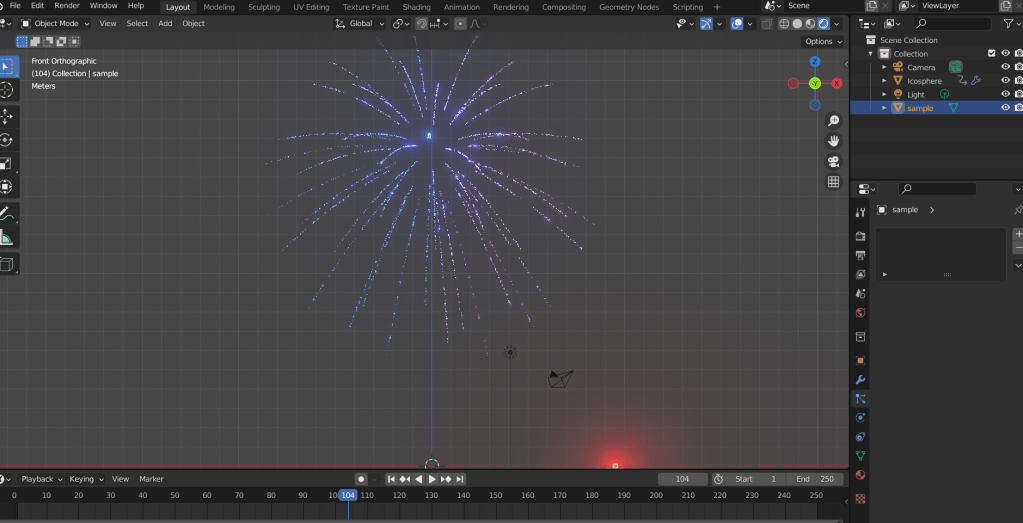This screenshot has width=1023, height=523.
Task: Toggle visibility of the Light object
Action: [1006, 94]
